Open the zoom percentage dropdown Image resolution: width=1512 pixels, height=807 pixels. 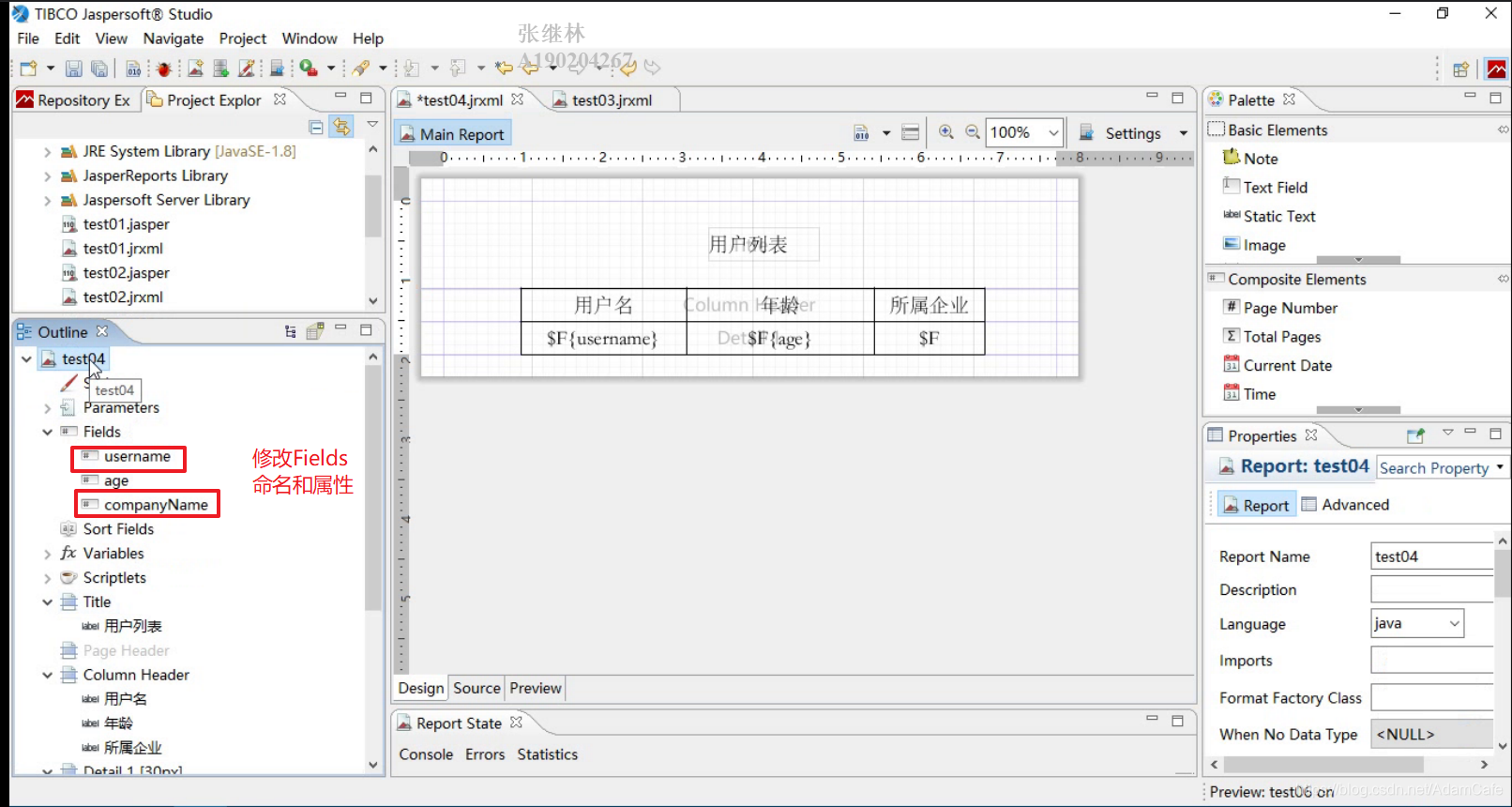pos(1053,133)
